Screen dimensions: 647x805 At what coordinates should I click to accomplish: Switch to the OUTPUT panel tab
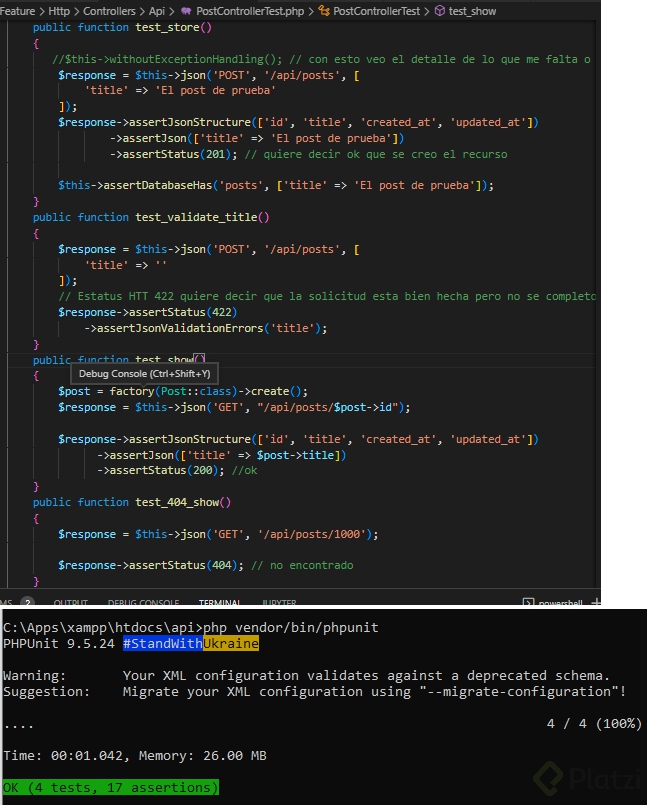tap(70, 602)
